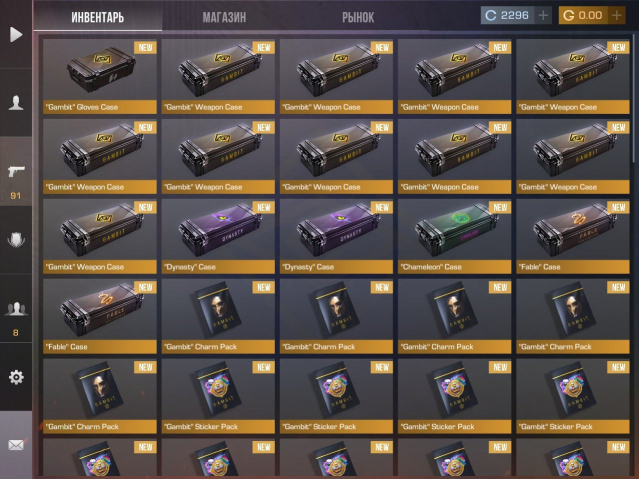639x479 pixels.
Task: Click the play triangle icon in sidebar
Action: 16,34
